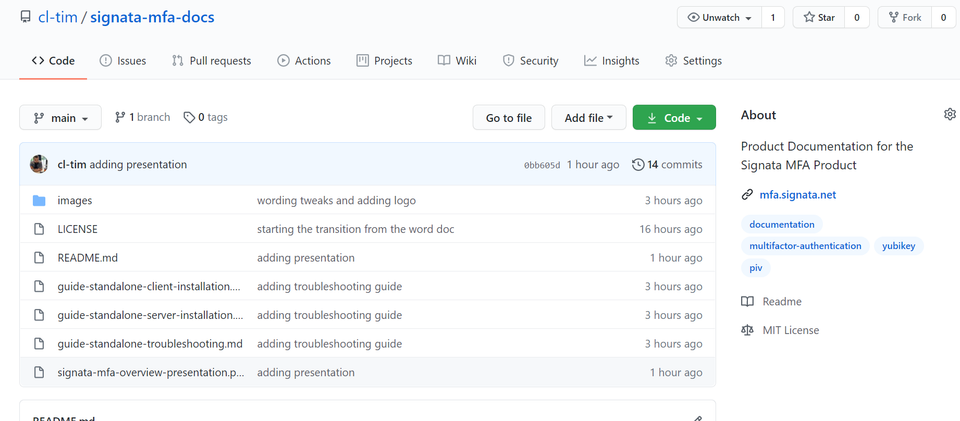Select the multifactor-authentication topic tag

805,246
